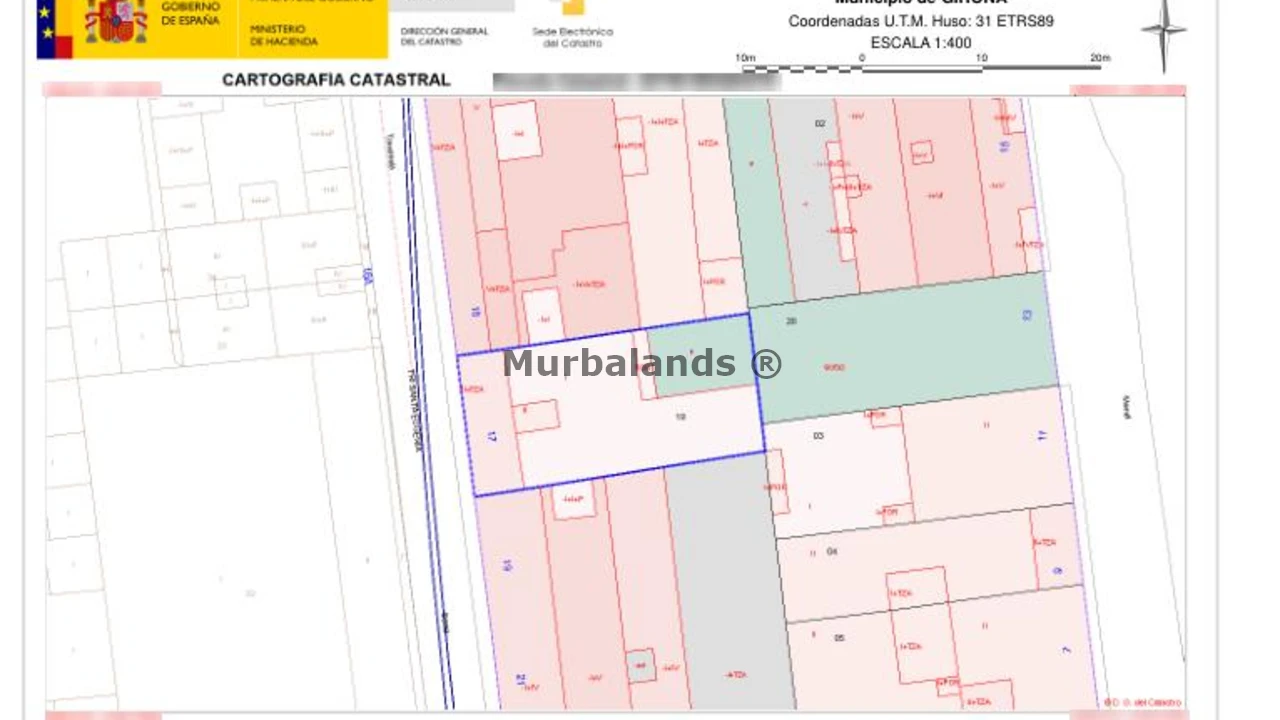Select the large green parcel 20

(x=905, y=350)
